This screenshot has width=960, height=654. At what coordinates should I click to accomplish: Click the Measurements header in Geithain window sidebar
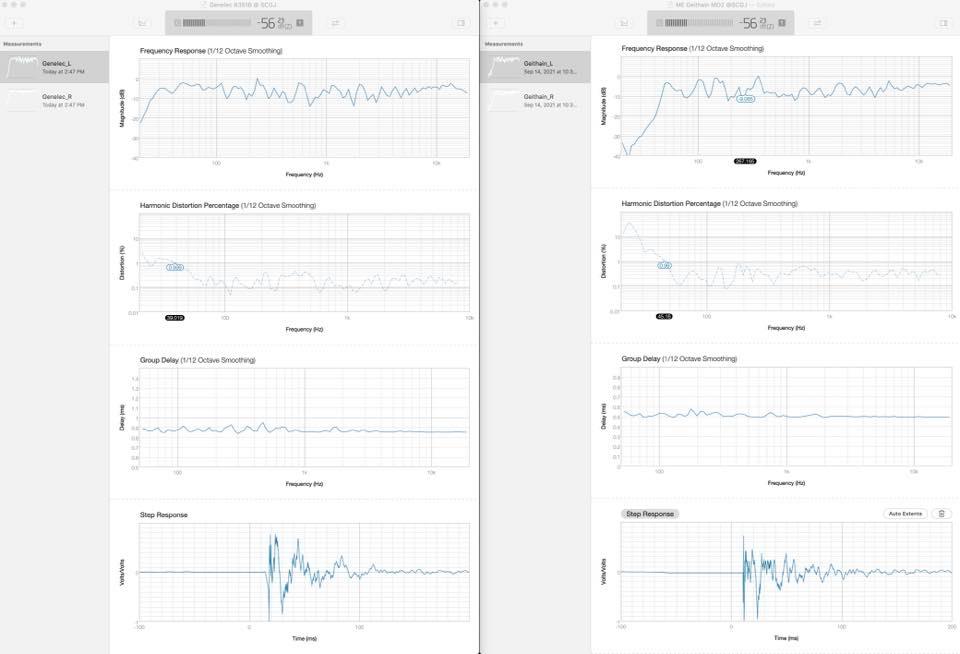(x=504, y=44)
